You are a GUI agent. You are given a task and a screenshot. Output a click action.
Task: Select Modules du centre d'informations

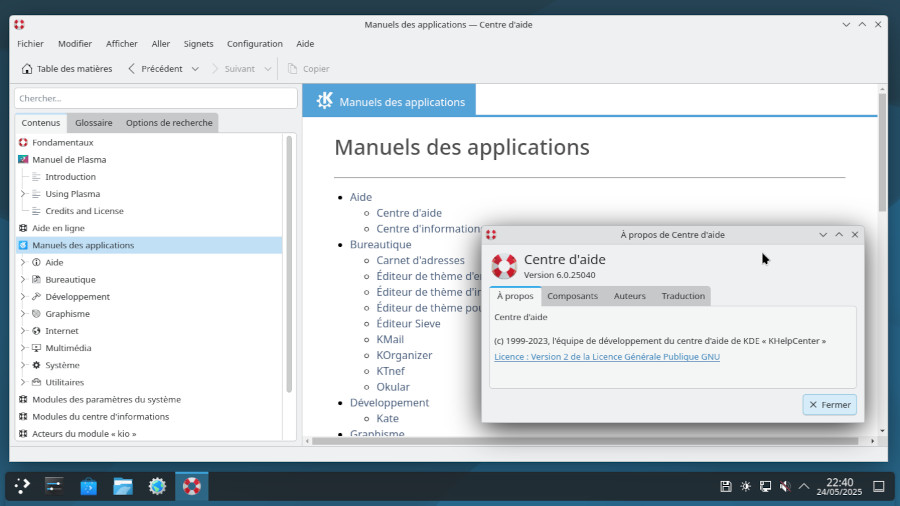point(100,417)
